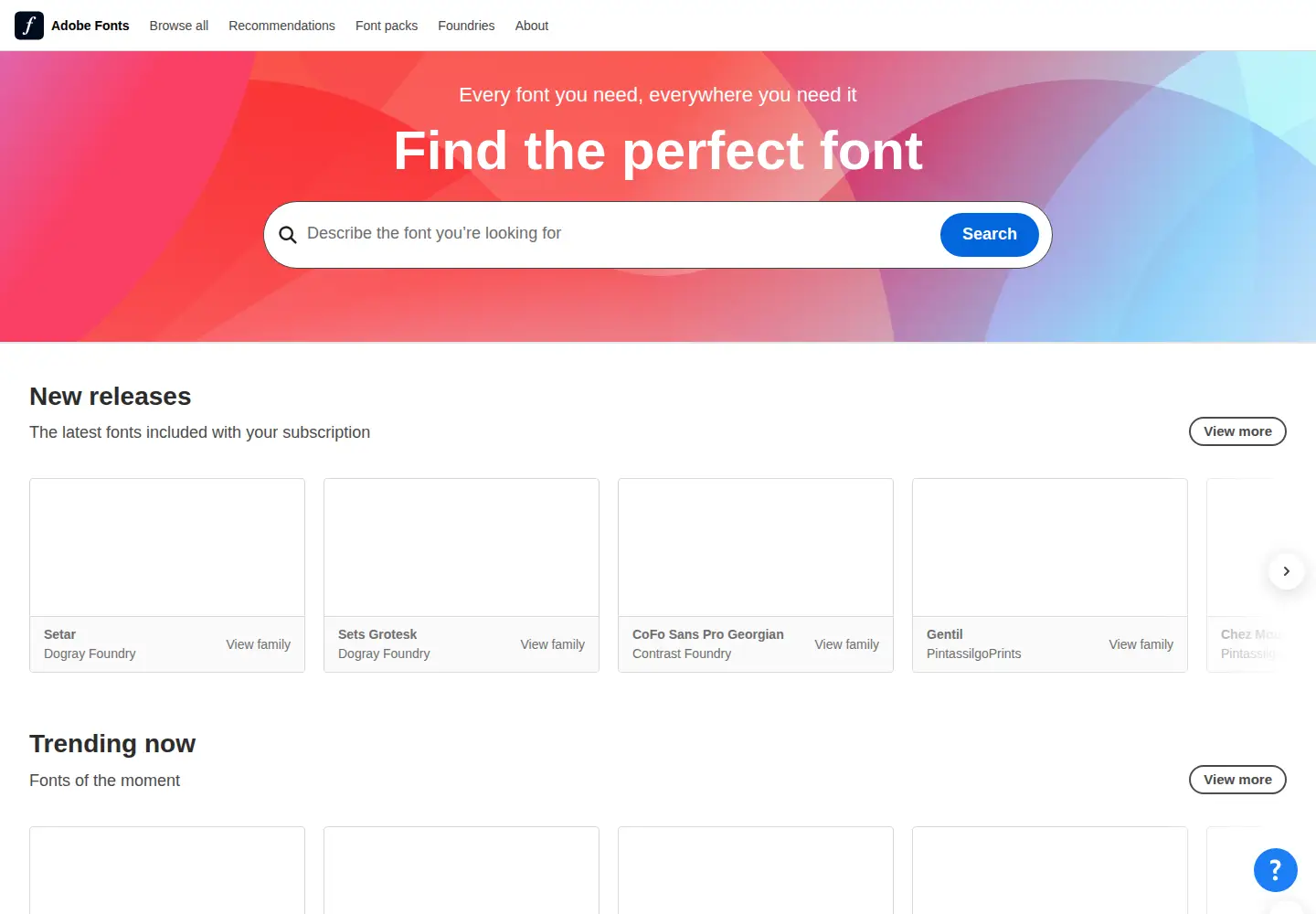The height and width of the screenshot is (914, 1316).
Task: Click View family for Sets Grotesk
Action: pyautogui.click(x=553, y=644)
